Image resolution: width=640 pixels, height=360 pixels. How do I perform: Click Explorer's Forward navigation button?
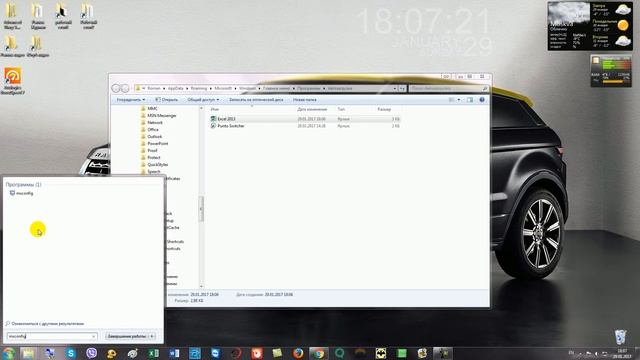(x=125, y=88)
